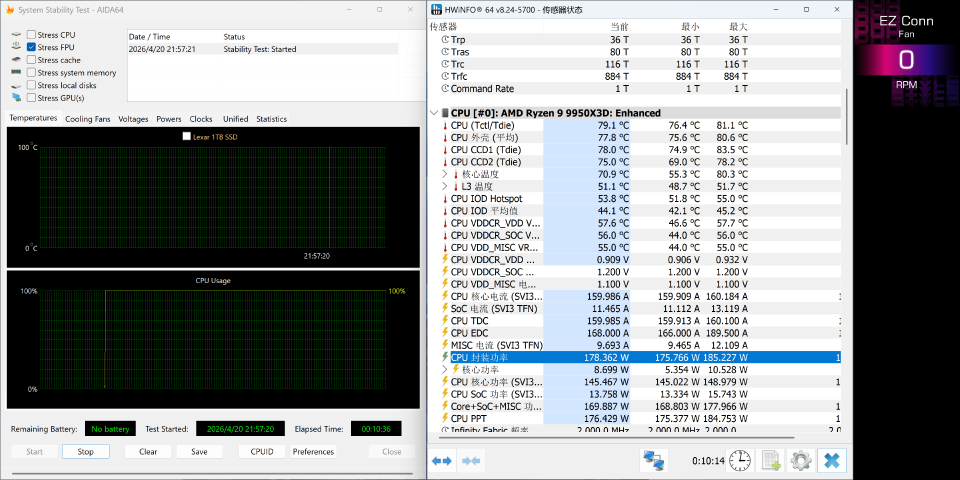Image resolution: width=960 pixels, height=480 pixels.
Task: Click the Clear button in AIDA64
Action: pyautogui.click(x=148, y=452)
